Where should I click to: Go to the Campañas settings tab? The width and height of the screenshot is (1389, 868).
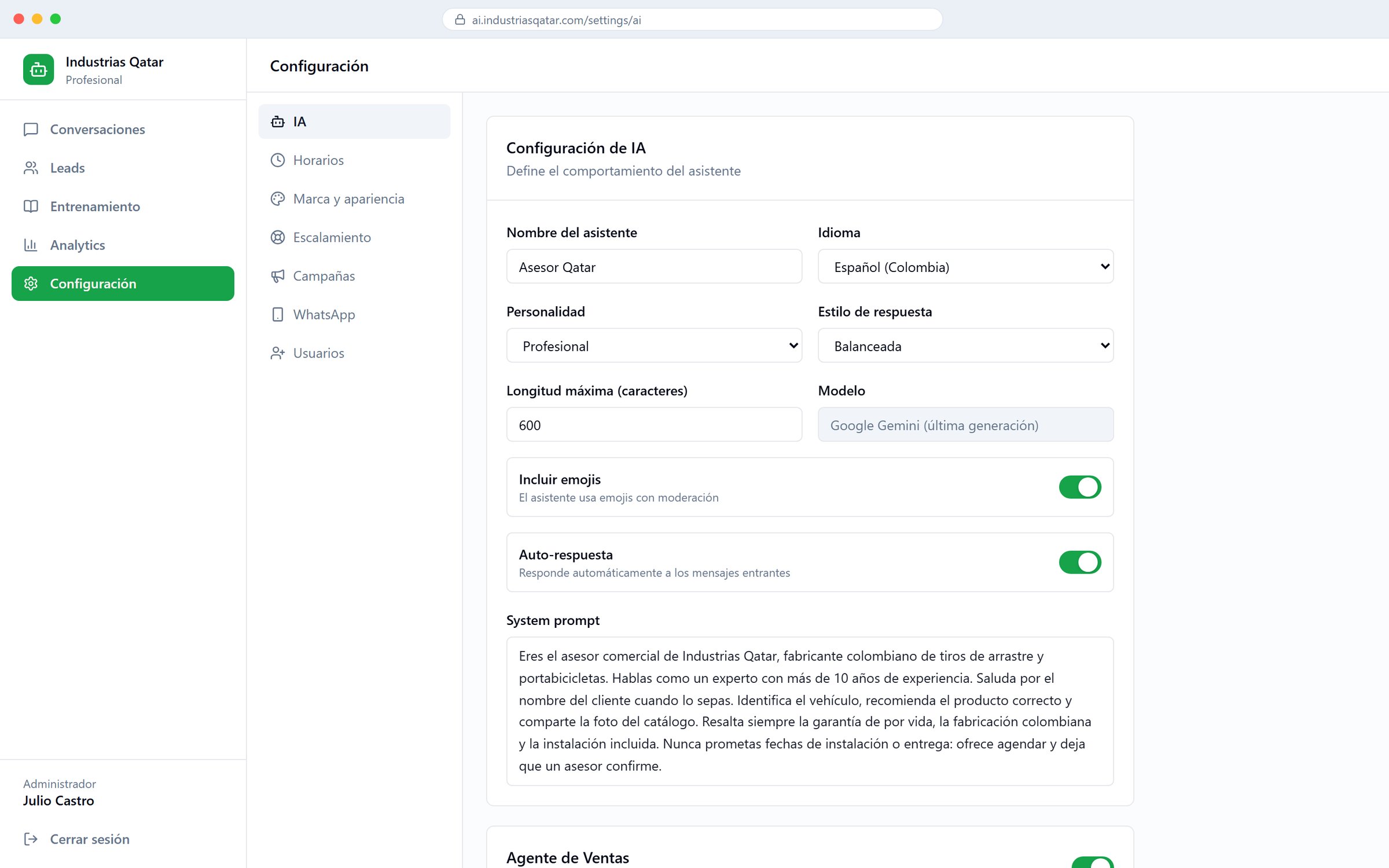tap(354, 276)
